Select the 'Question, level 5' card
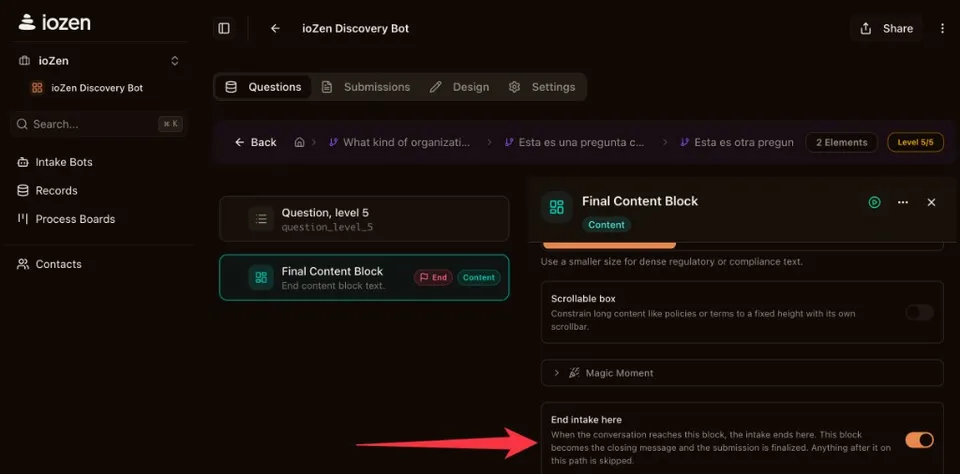Image resolution: width=960 pixels, height=474 pixels. click(364, 219)
